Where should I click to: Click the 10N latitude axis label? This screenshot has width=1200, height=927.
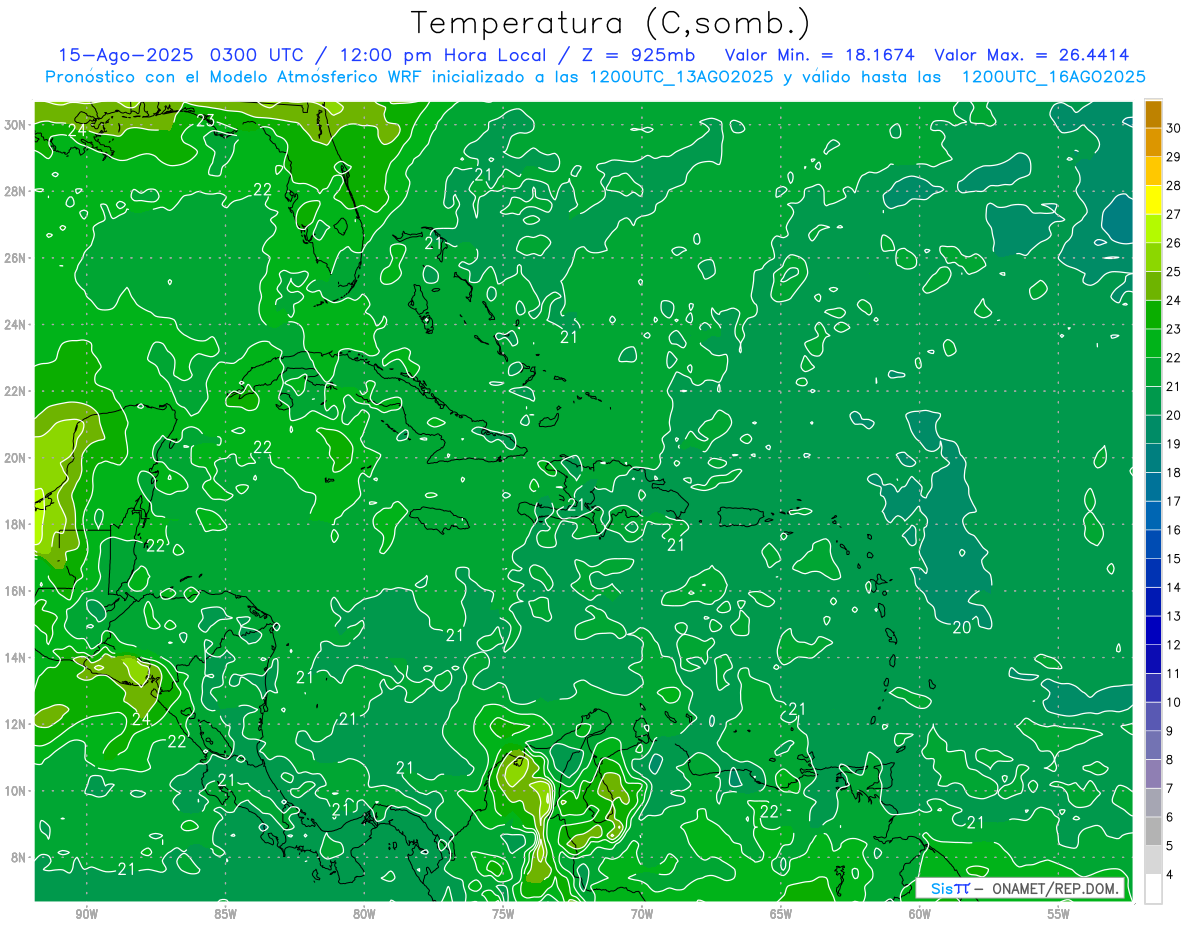pyautogui.click(x=15, y=790)
